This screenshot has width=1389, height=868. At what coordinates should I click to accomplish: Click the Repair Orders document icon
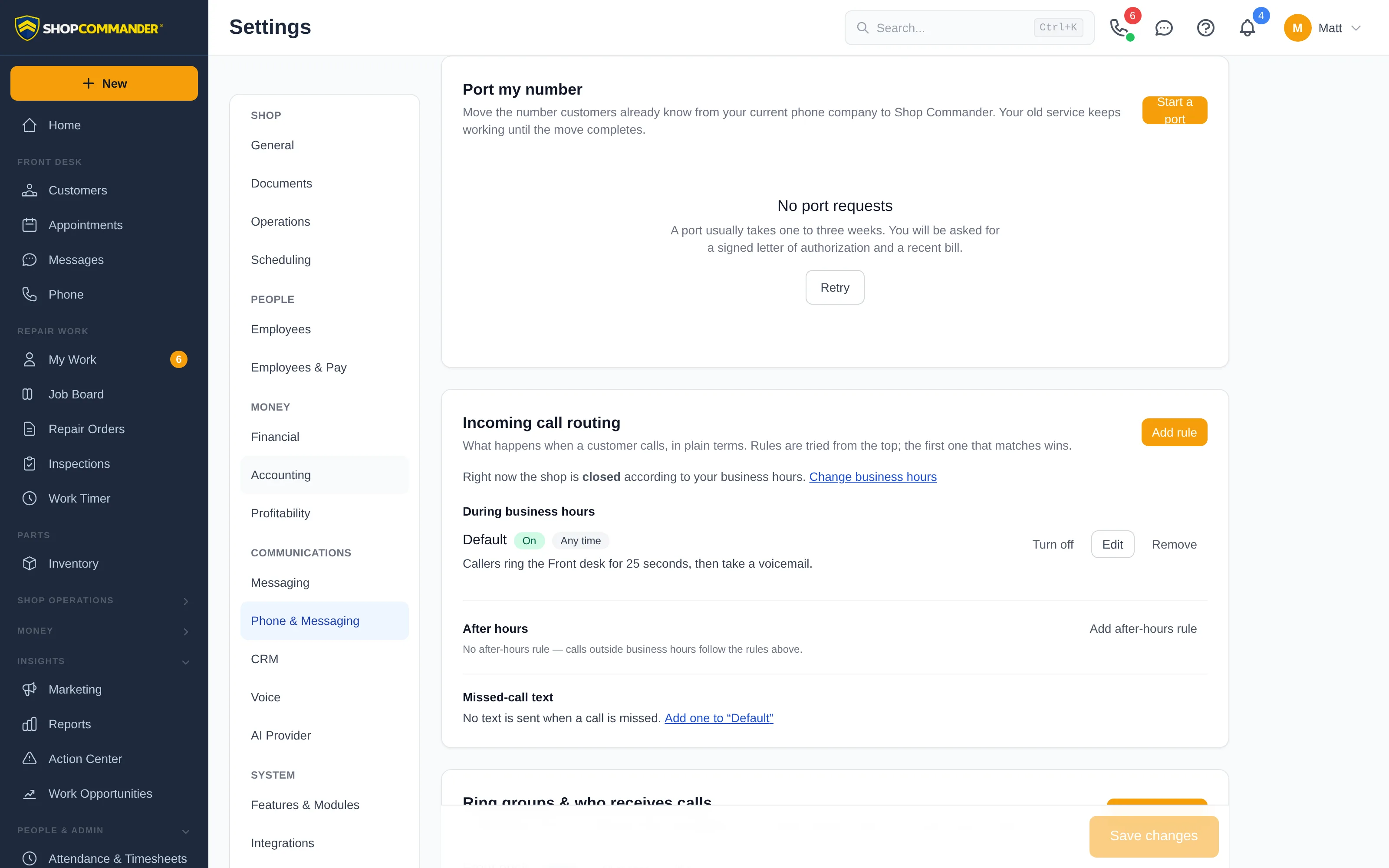click(29, 429)
